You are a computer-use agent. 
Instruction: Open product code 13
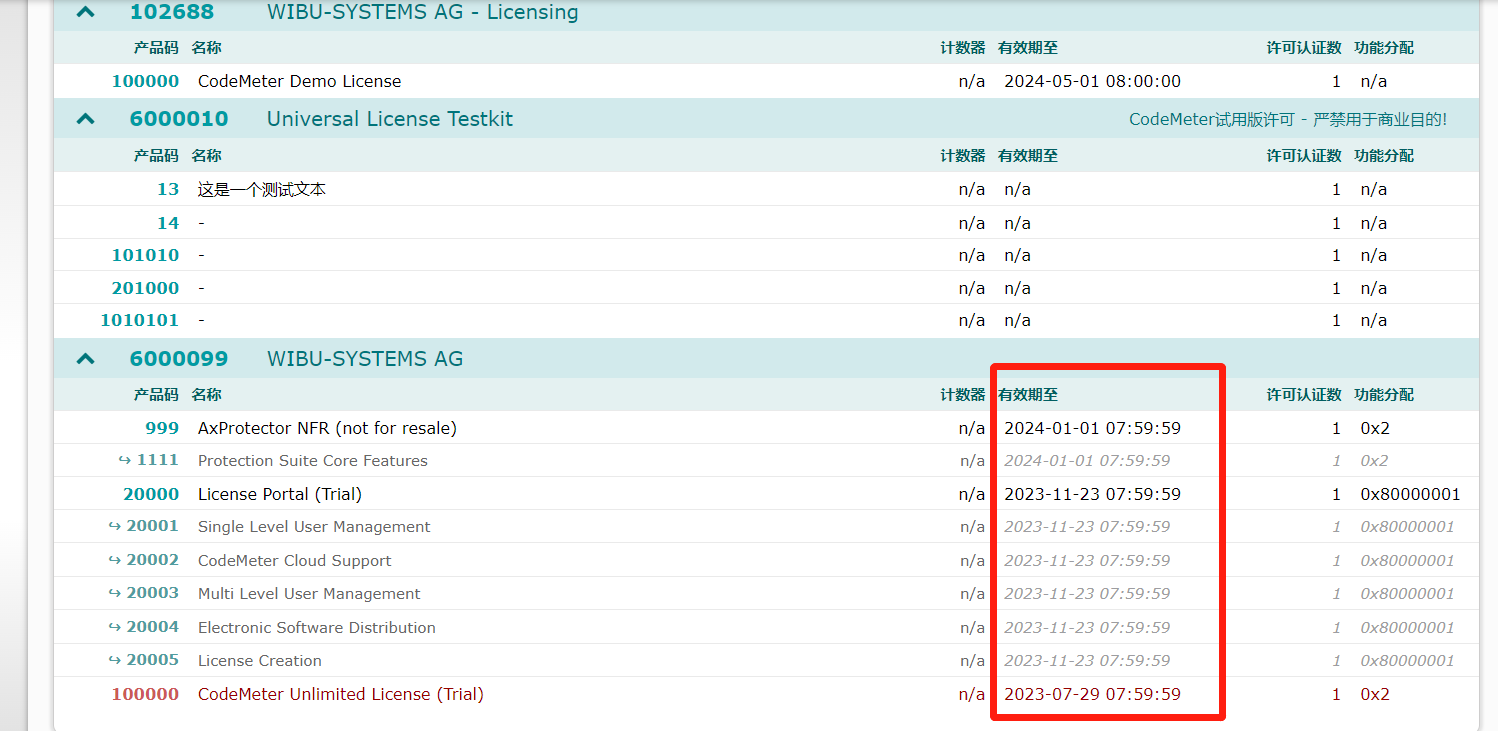click(x=168, y=189)
